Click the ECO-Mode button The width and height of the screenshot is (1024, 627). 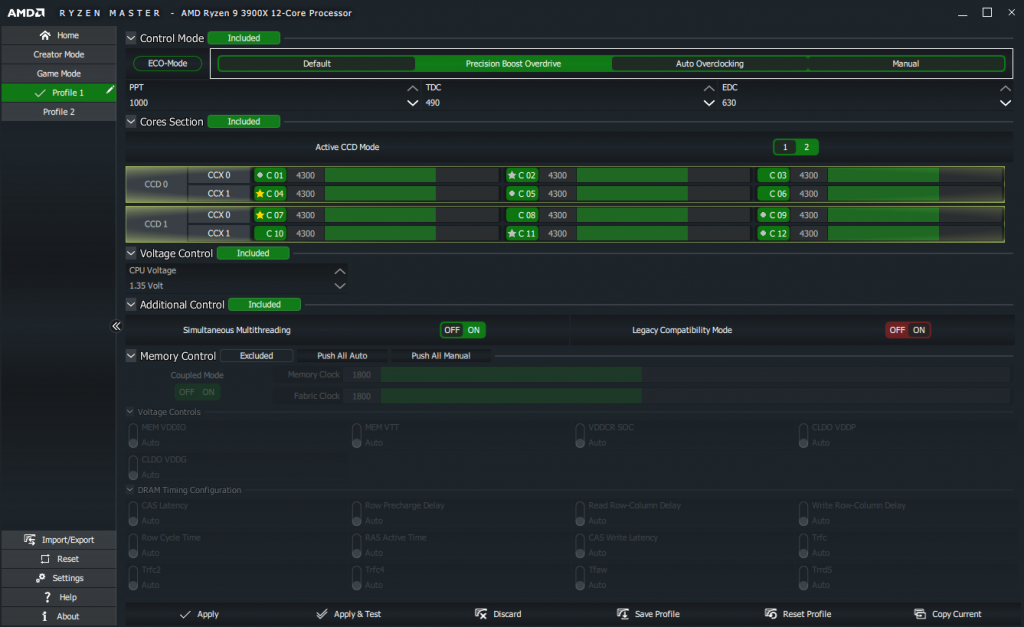[167, 64]
